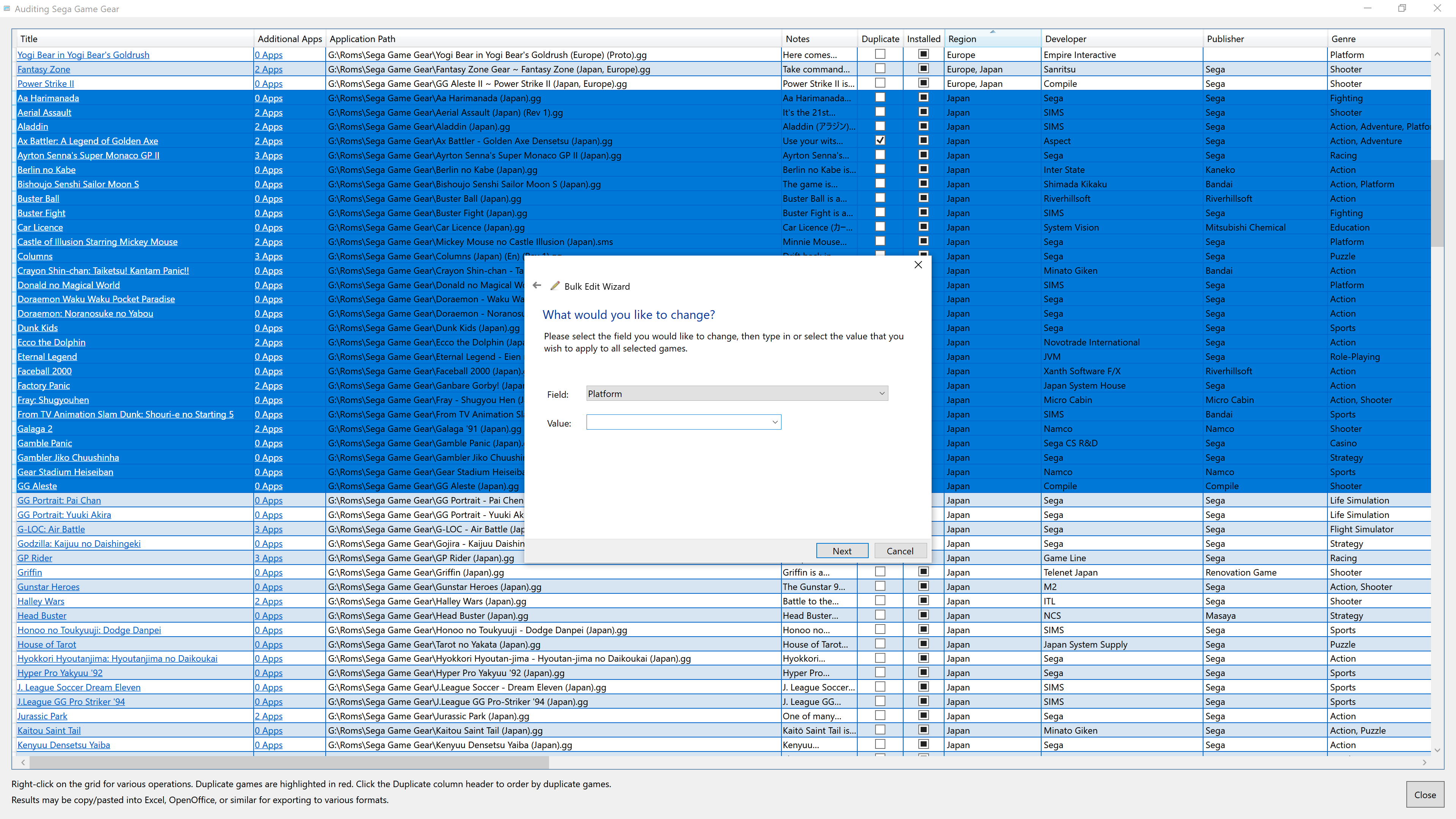Screen dimensions: 1456x819
Task: Open 2 Apps link for Fantasy Zone row
Action: 268,69
